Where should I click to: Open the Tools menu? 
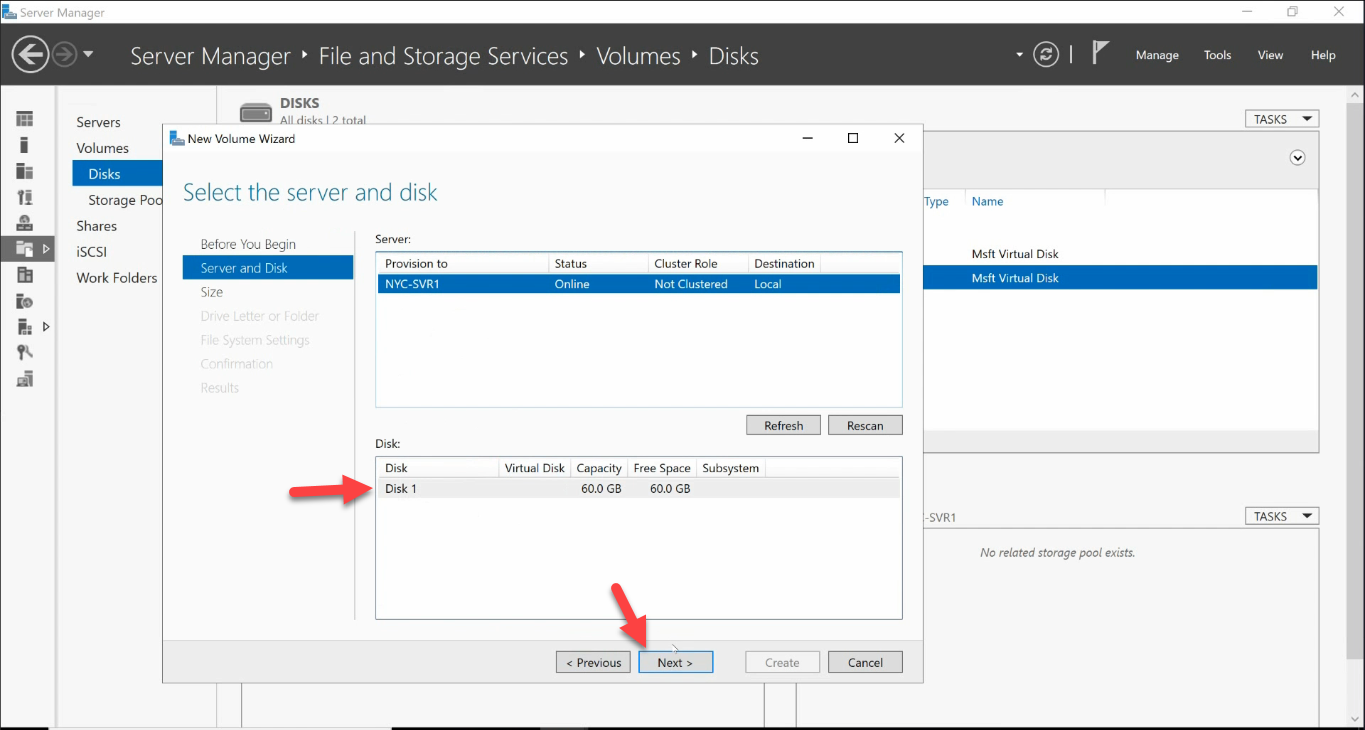[x=1217, y=55]
